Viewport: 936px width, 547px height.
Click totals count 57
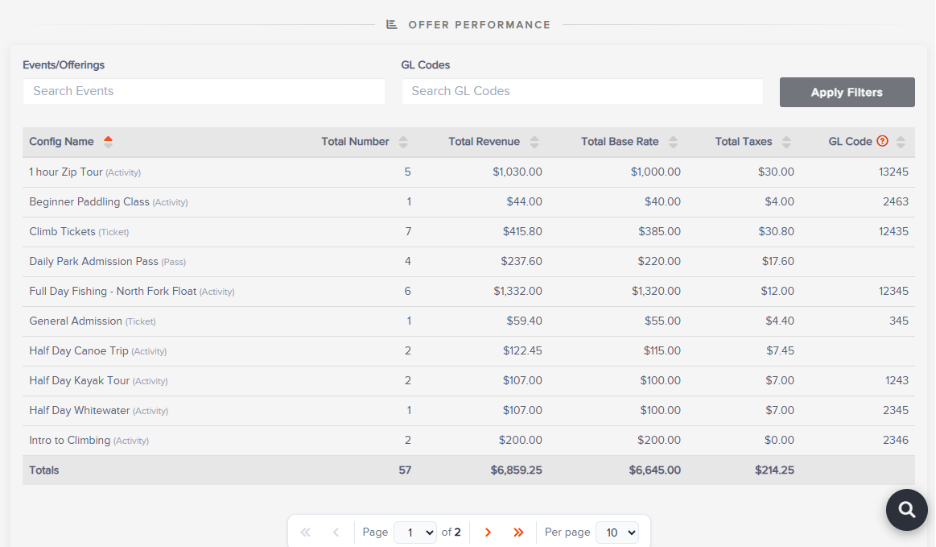(x=405, y=471)
